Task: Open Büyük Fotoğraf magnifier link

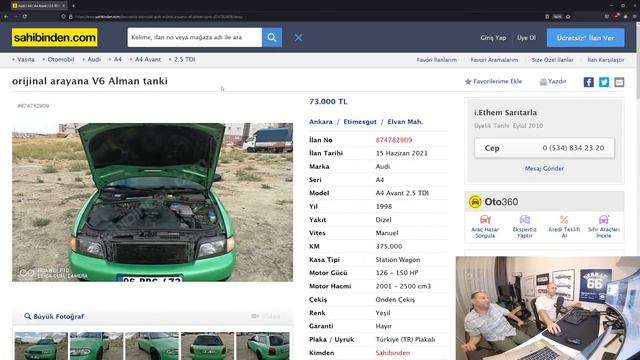Action: pyautogui.click(x=54, y=316)
